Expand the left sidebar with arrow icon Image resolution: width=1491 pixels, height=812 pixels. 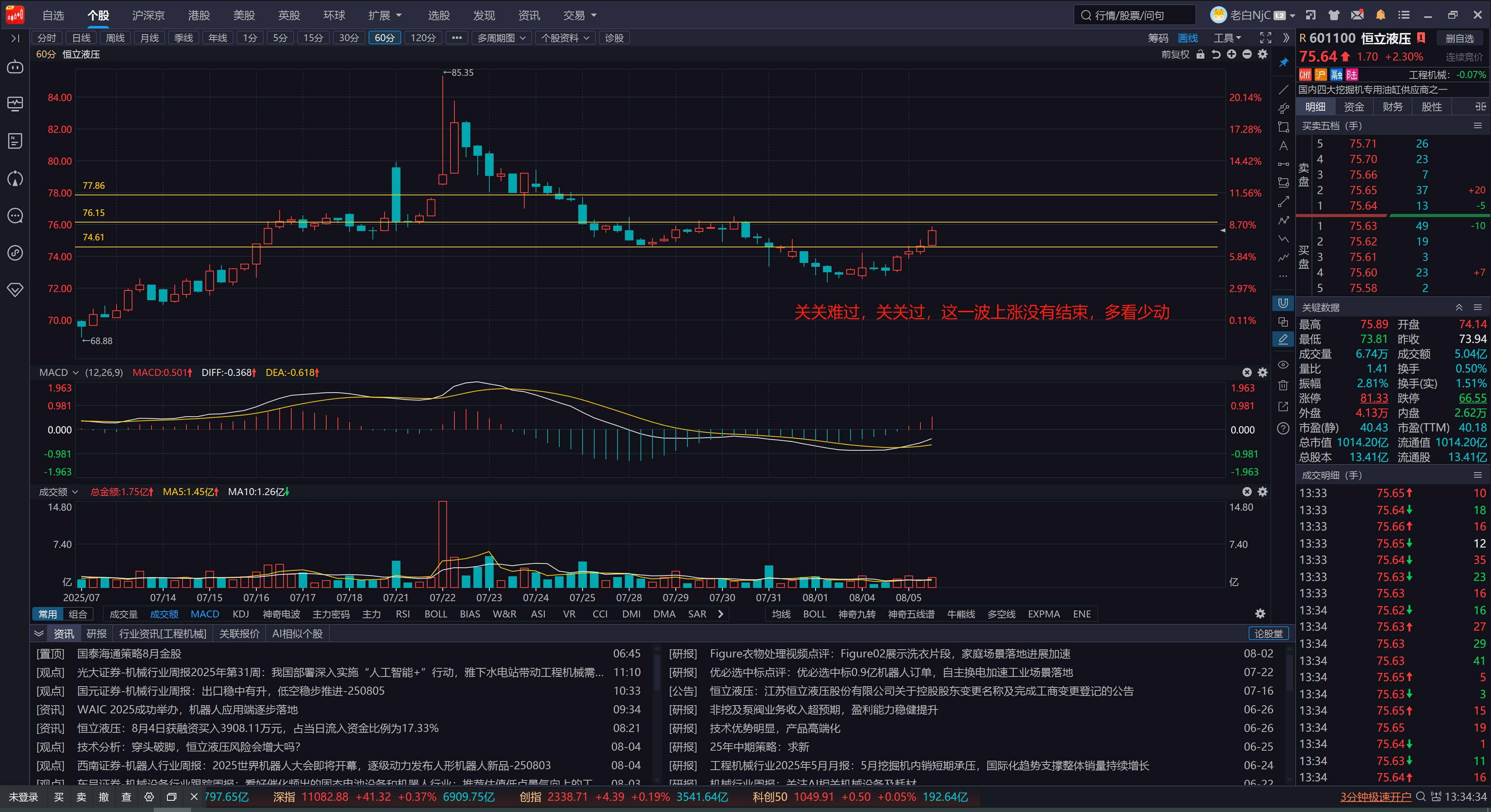[x=15, y=38]
